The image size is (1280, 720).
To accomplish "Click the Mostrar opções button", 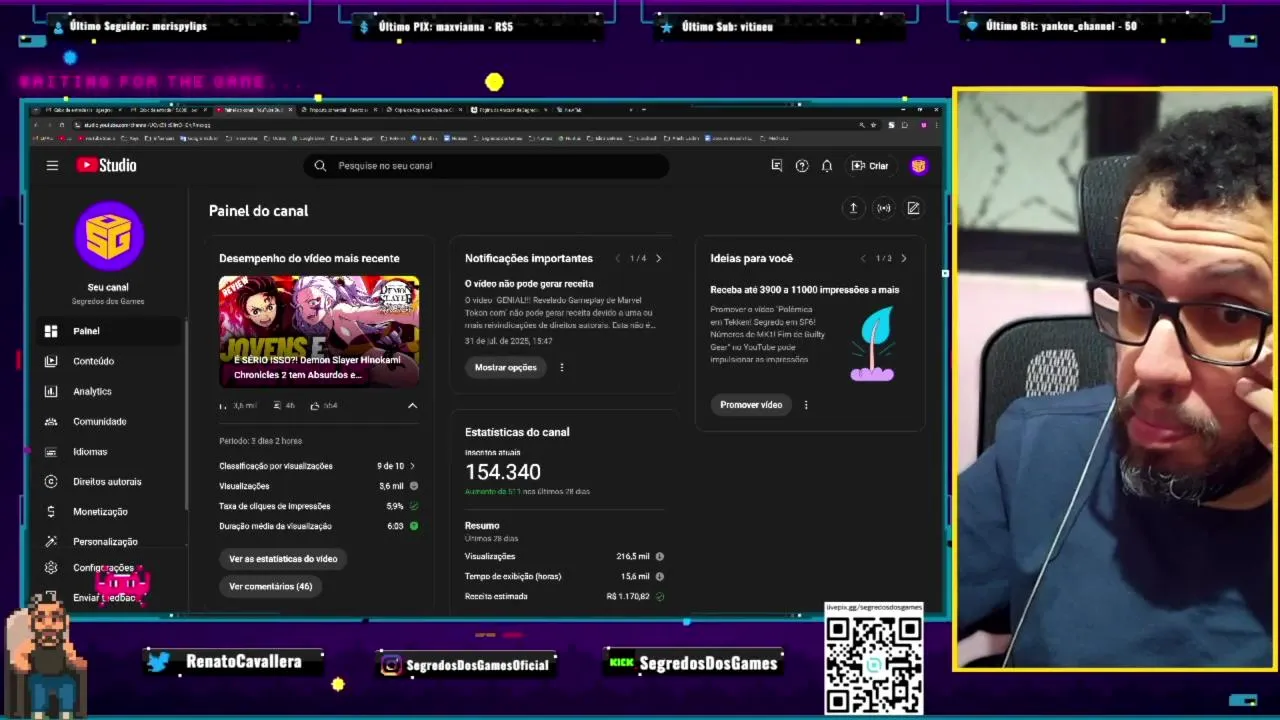I will point(505,367).
